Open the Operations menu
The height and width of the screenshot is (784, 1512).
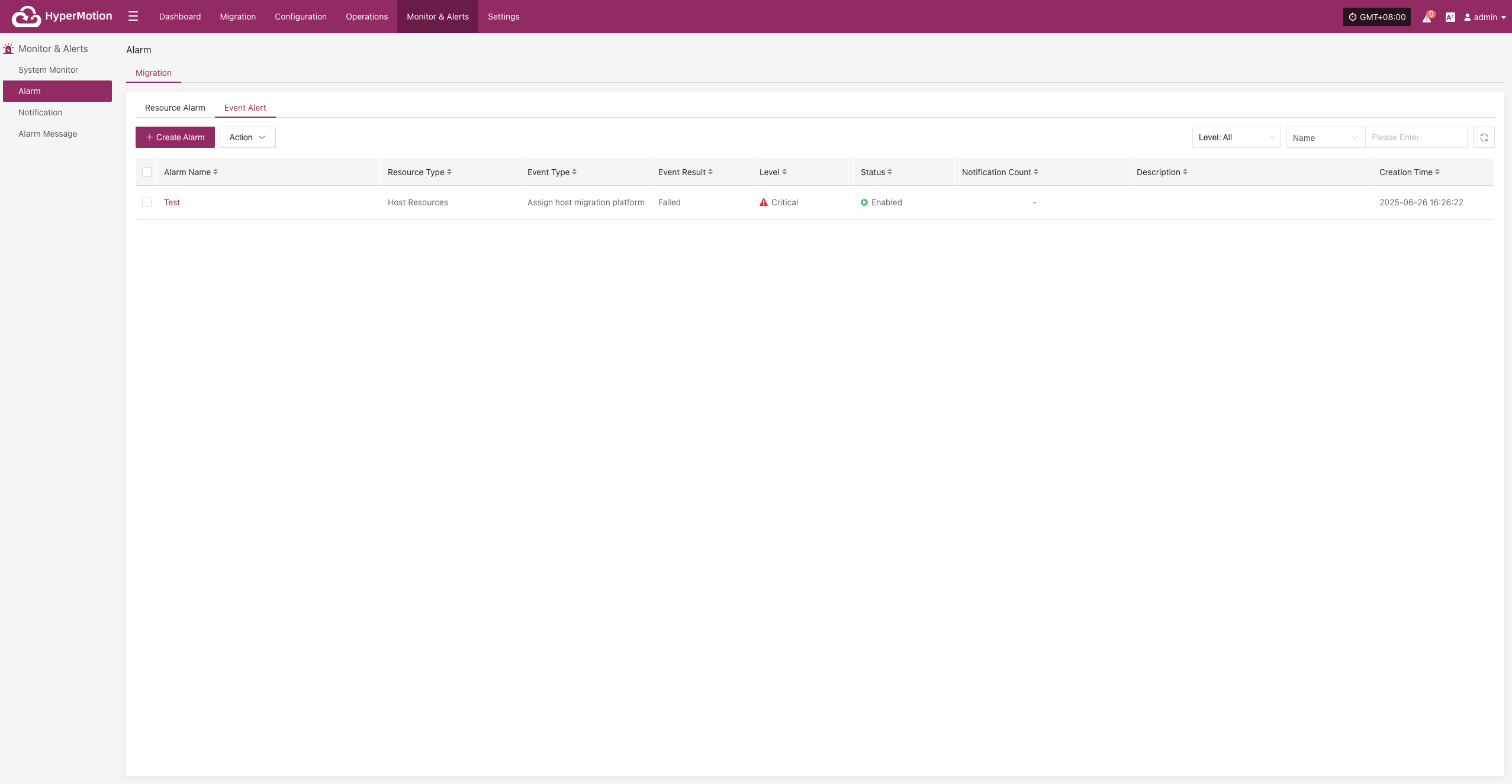367,17
